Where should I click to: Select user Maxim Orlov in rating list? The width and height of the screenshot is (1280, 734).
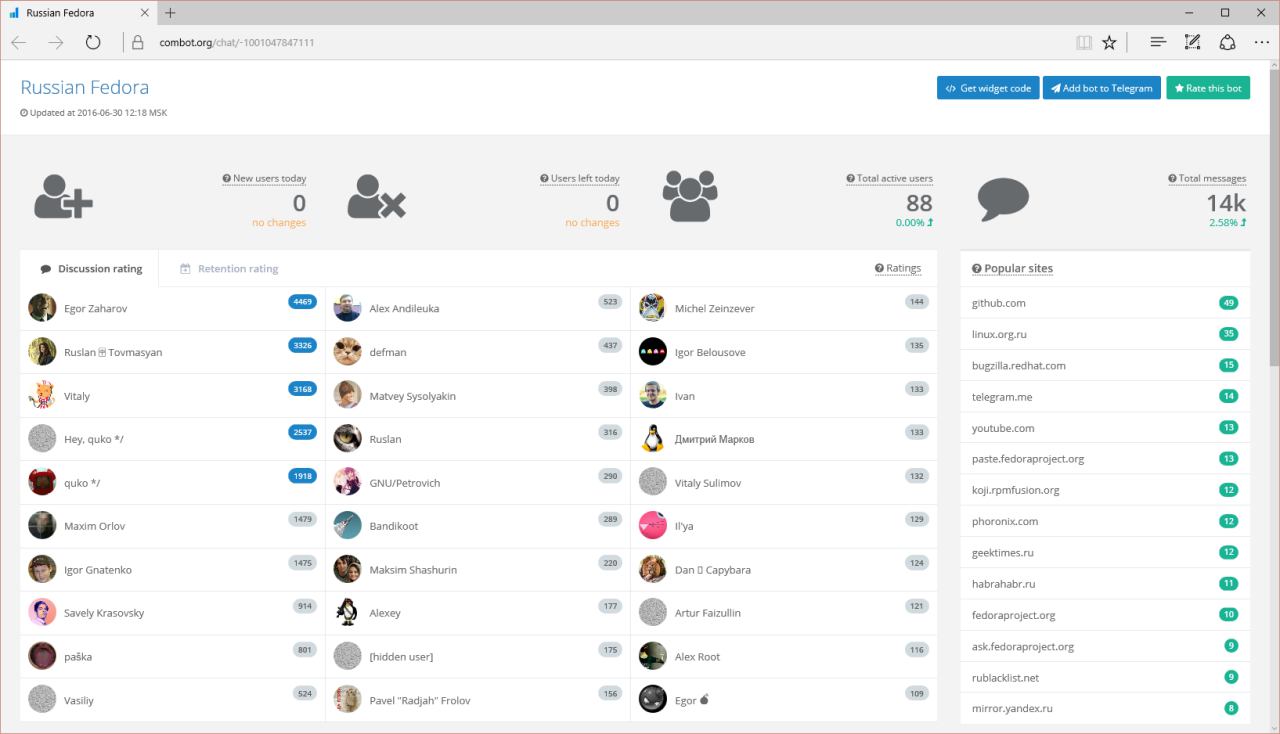[173, 526]
